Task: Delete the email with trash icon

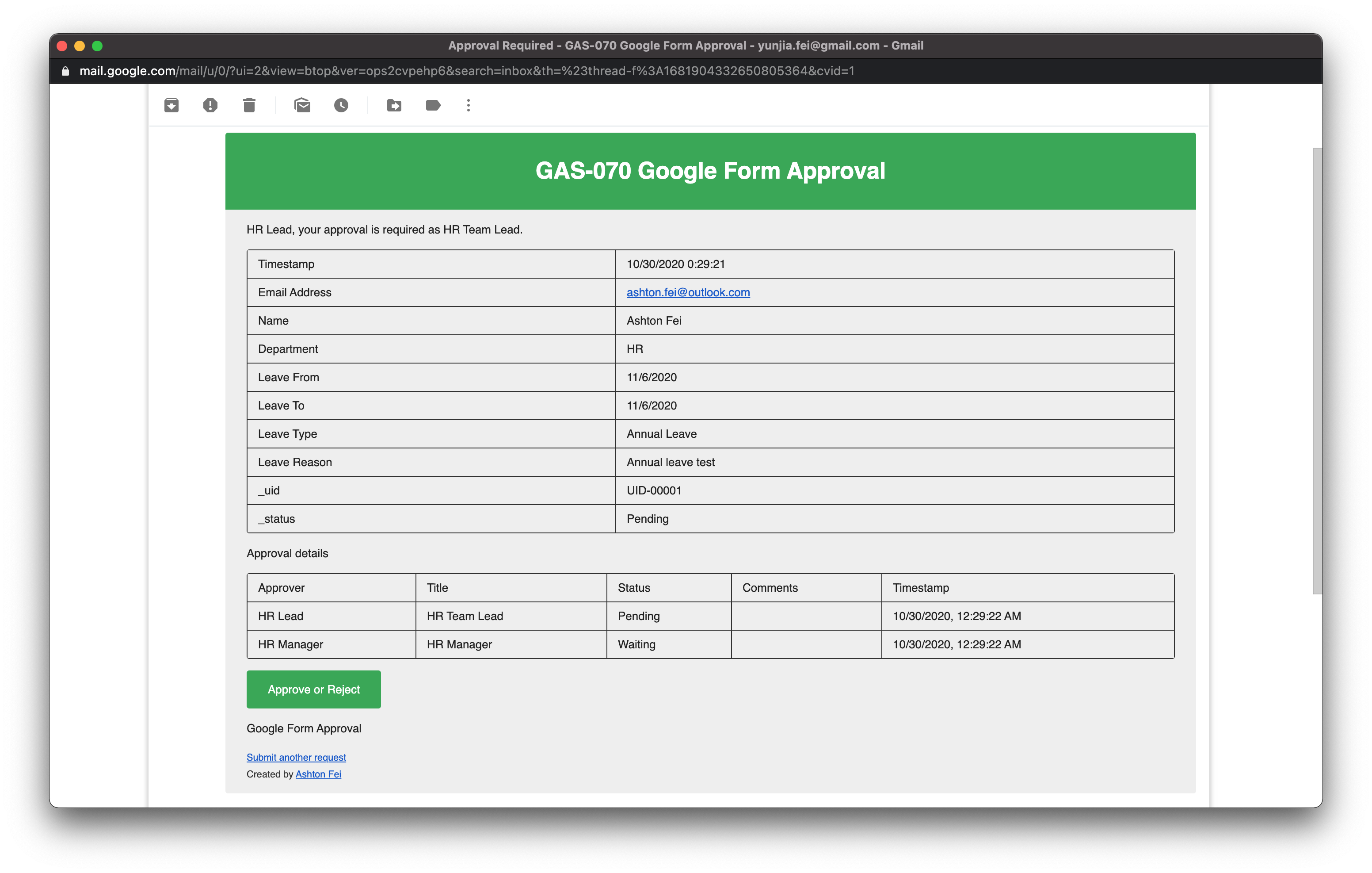Action: coord(249,106)
